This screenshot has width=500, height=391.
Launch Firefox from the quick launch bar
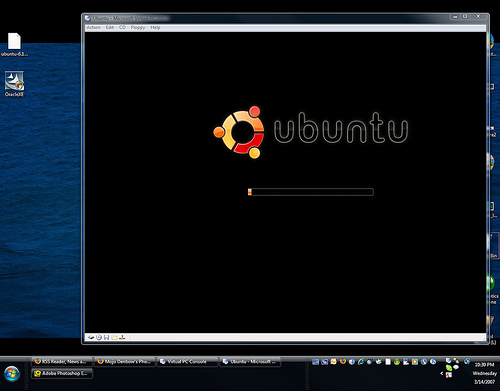[343, 361]
